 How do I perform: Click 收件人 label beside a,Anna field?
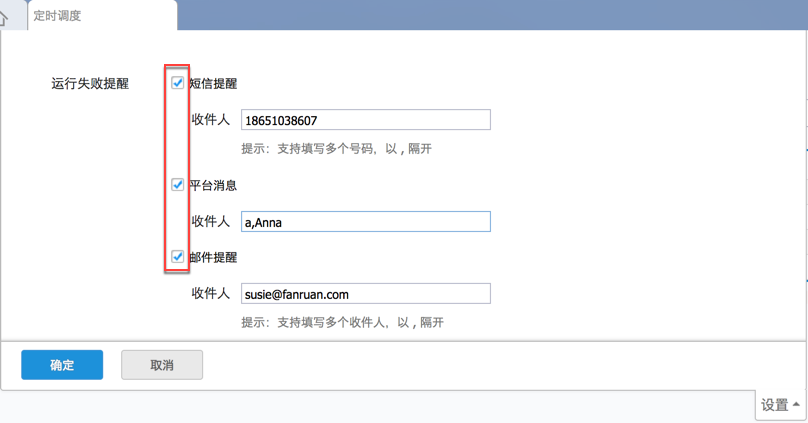(x=210, y=222)
